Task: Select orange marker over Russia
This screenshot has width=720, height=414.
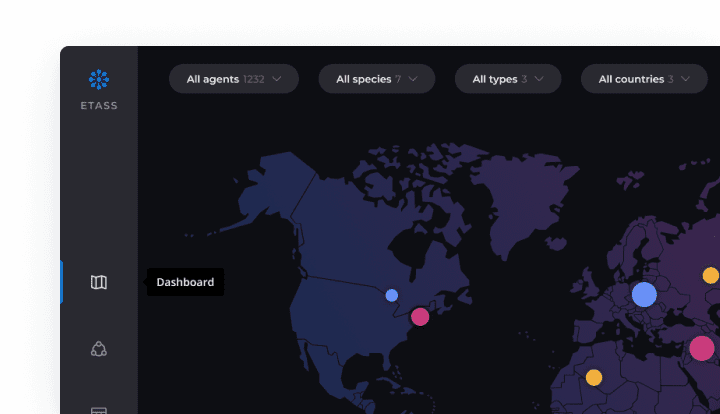Action: [710, 275]
